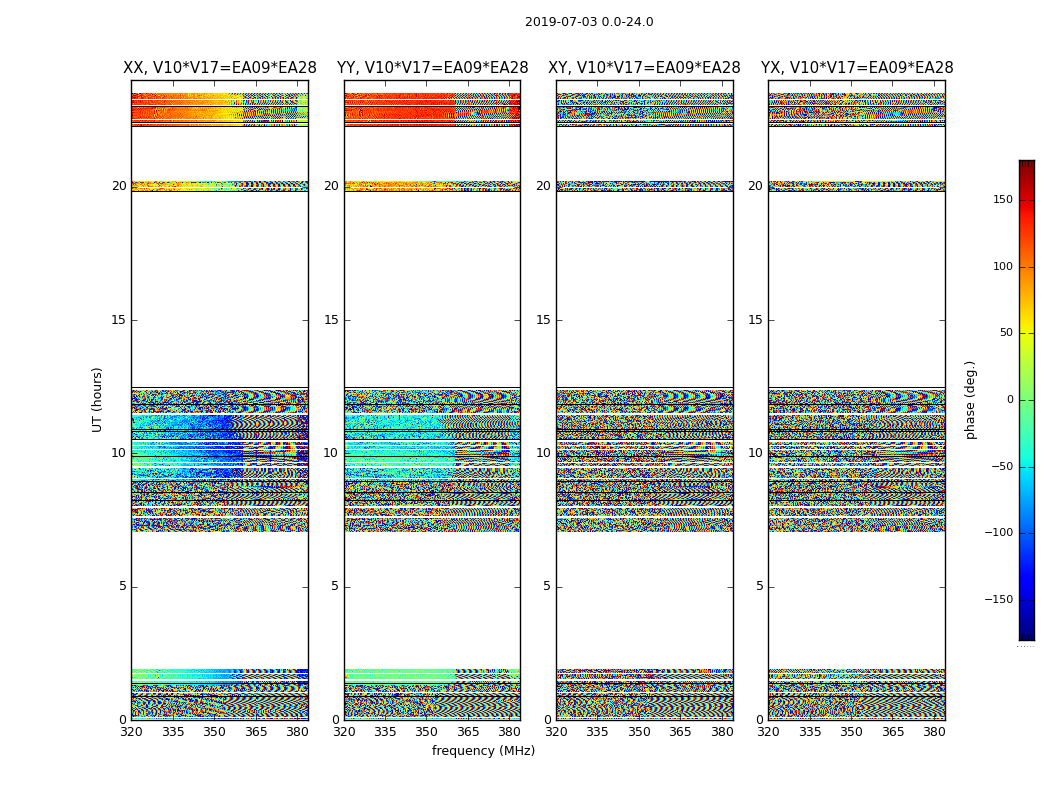Screen dimensions: 1050x800
Task: Select the XY, V10*V17=EA09*EA28 panel title
Action: tap(644, 68)
